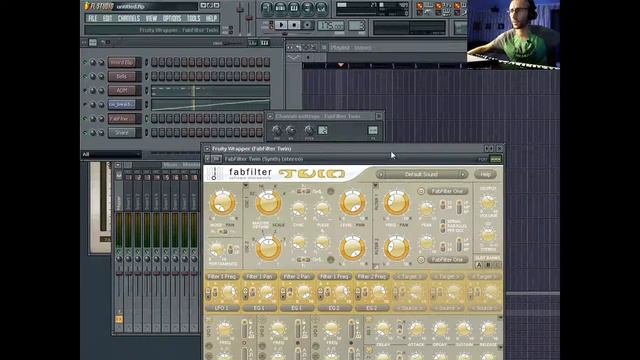Select the Snare channel button
This screenshot has width=640, height=360.
click(x=122, y=132)
